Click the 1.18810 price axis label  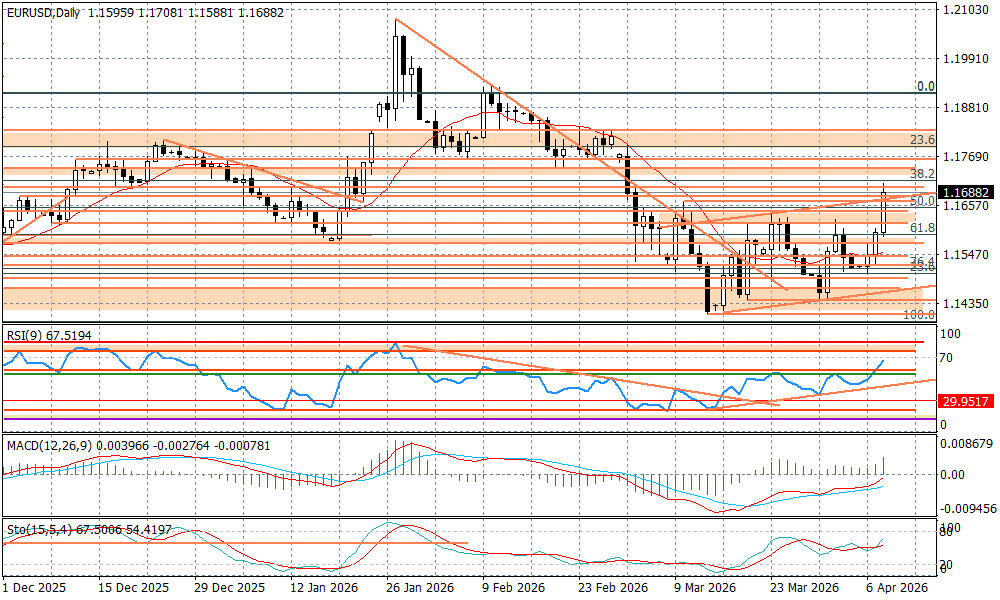click(x=966, y=108)
